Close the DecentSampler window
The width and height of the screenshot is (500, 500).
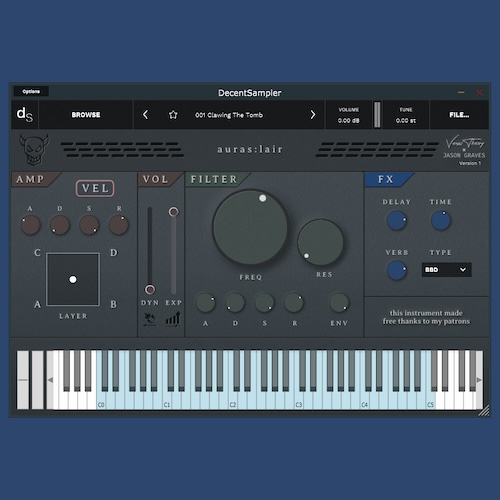click(480, 92)
